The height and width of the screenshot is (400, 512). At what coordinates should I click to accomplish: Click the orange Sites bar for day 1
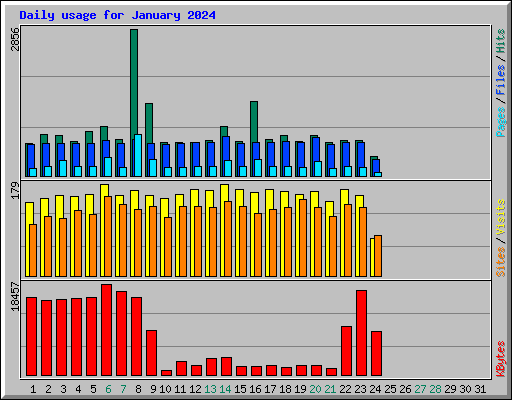tap(33, 250)
